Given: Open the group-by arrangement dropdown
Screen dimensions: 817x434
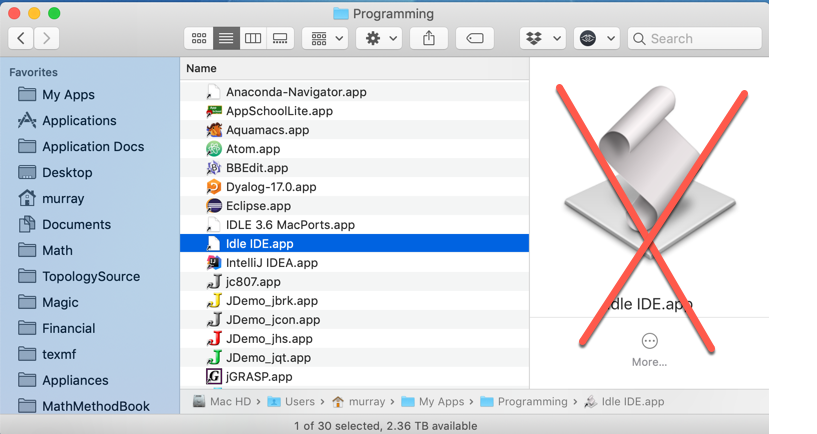Looking at the screenshot, I should point(327,38).
